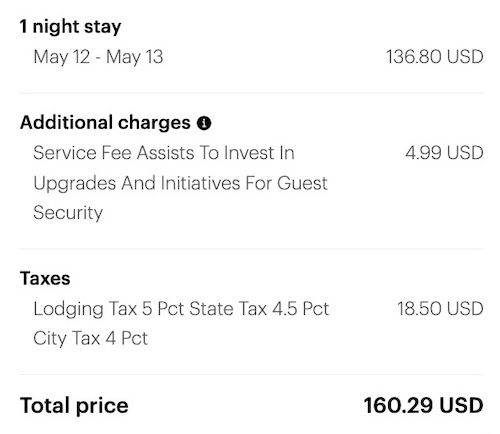The height and width of the screenshot is (434, 500).
Task: Click the word Security in service fee description
Action: coord(68,213)
